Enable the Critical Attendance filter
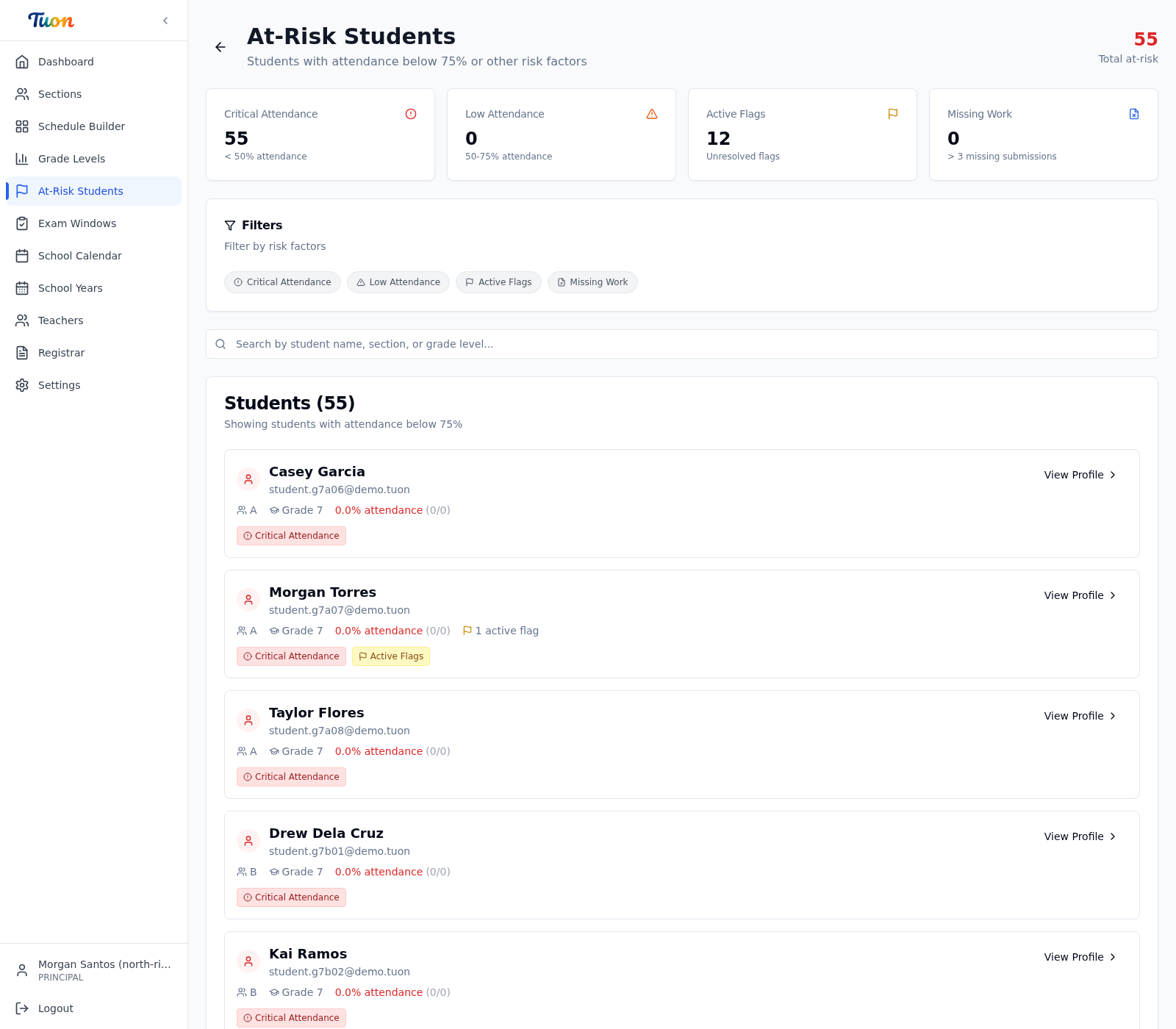This screenshot has height=1029, width=1176. 282,282
